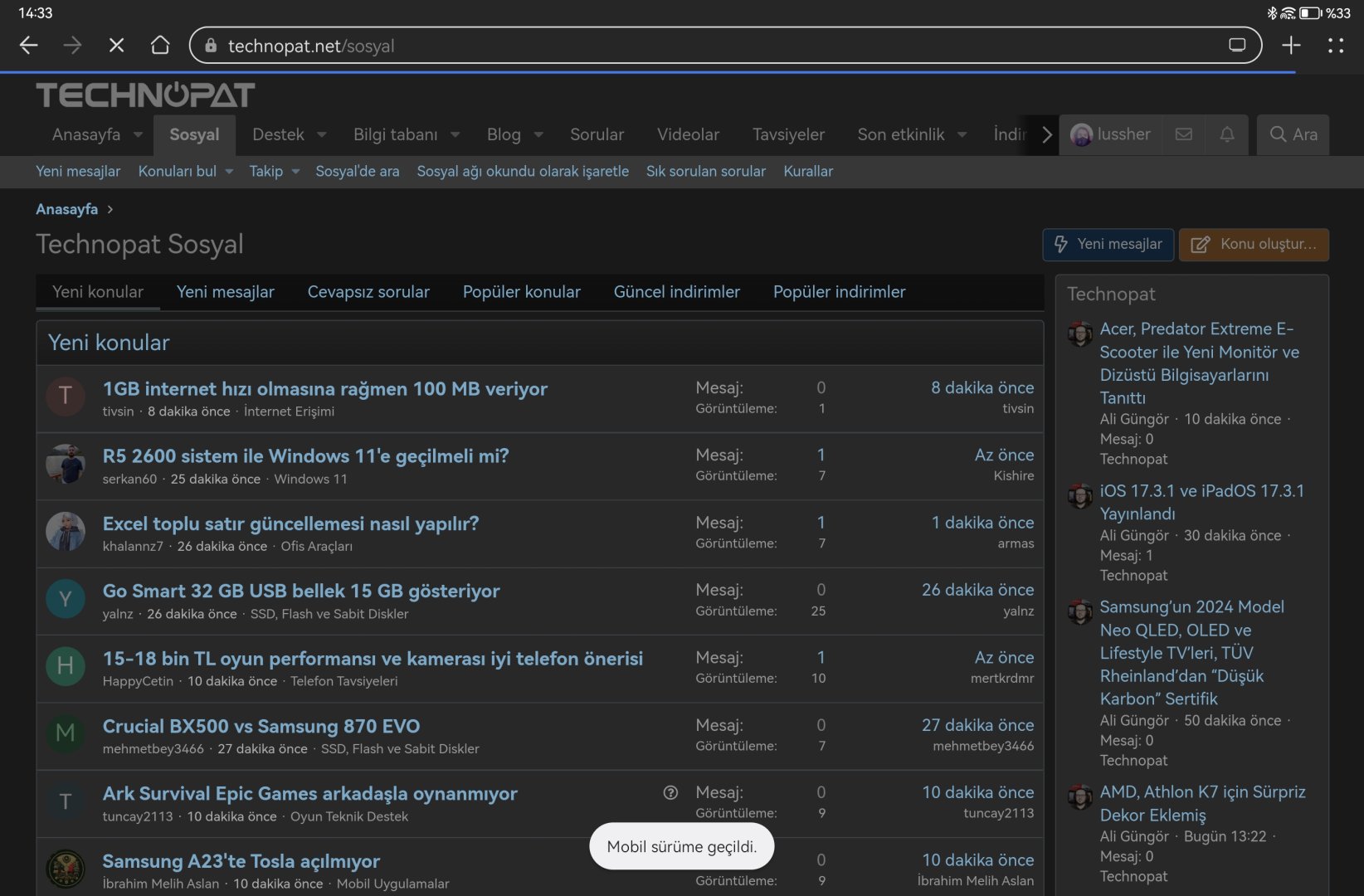Click the browser forward arrow
Screen dimensions: 1364x896
pos(73,46)
